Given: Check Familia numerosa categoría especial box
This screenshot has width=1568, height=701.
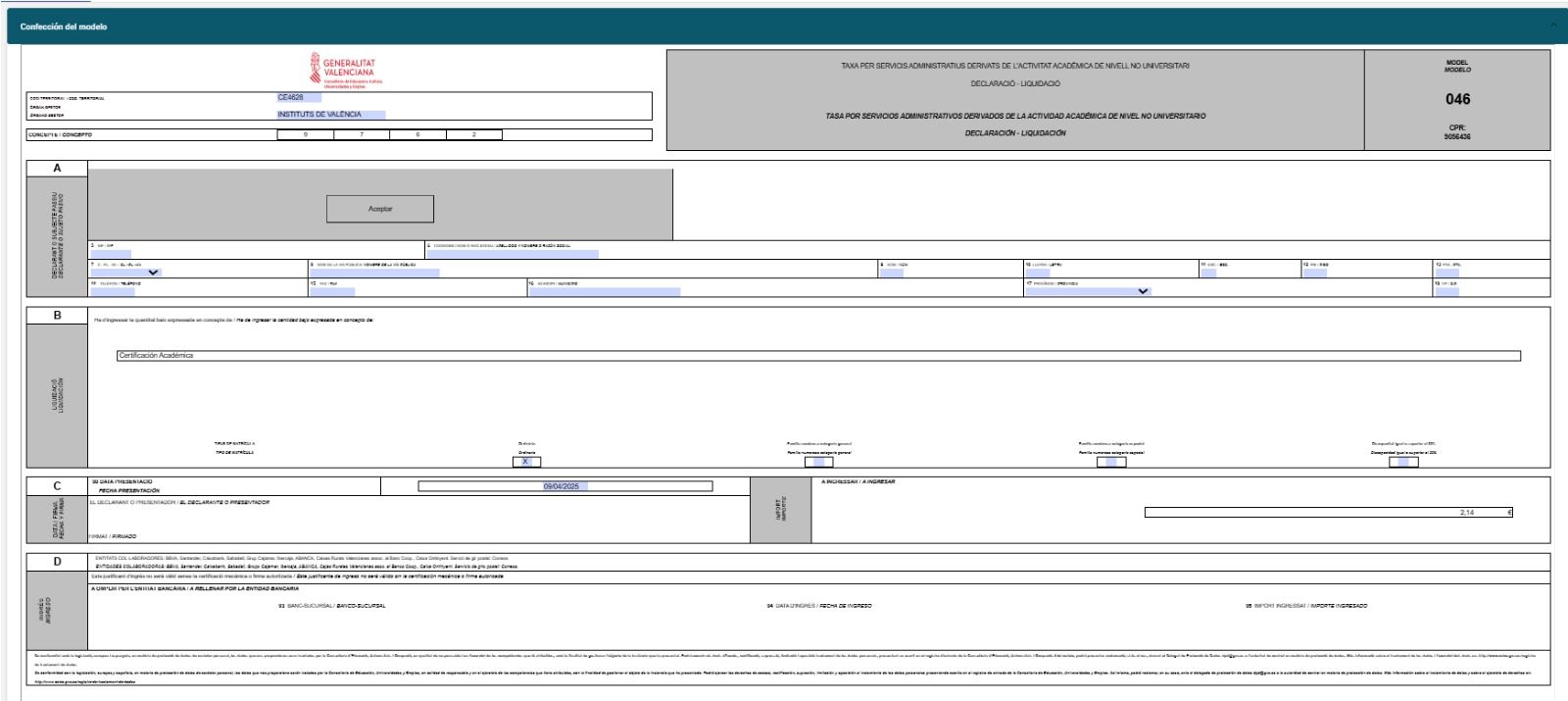Looking at the screenshot, I should point(1110,462).
